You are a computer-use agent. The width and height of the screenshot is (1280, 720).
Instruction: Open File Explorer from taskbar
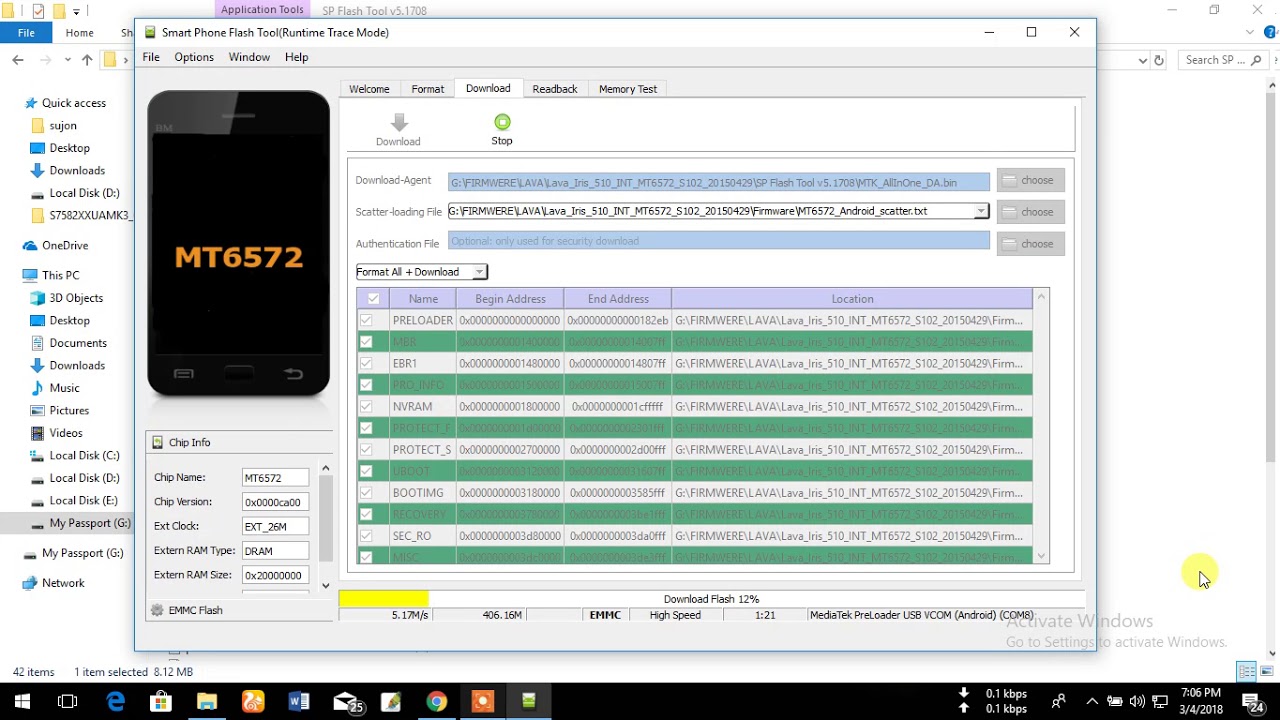click(207, 702)
